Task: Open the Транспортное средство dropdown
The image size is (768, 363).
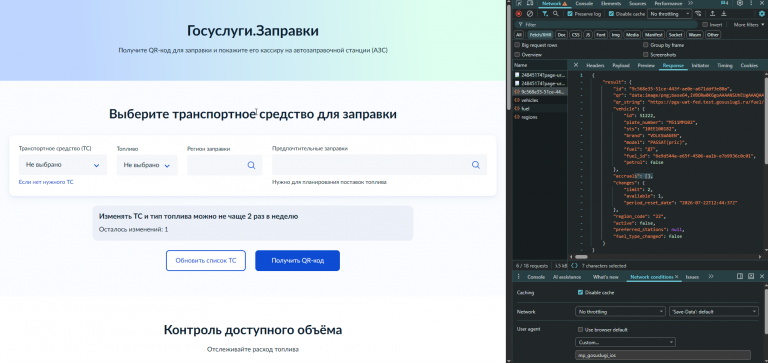Action: coord(63,165)
